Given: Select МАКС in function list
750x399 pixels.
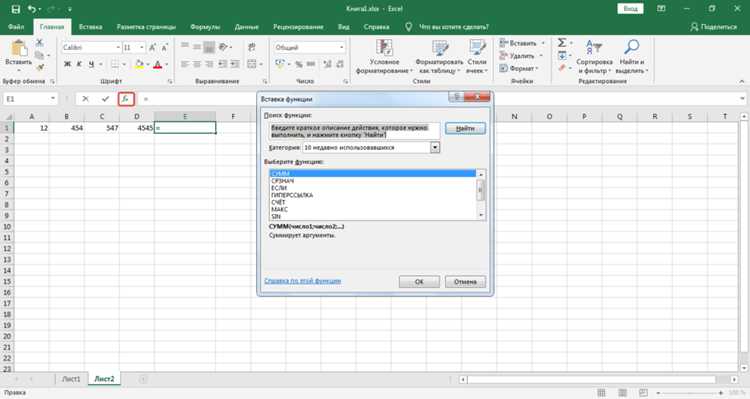Looking at the screenshot, I should point(280,210).
